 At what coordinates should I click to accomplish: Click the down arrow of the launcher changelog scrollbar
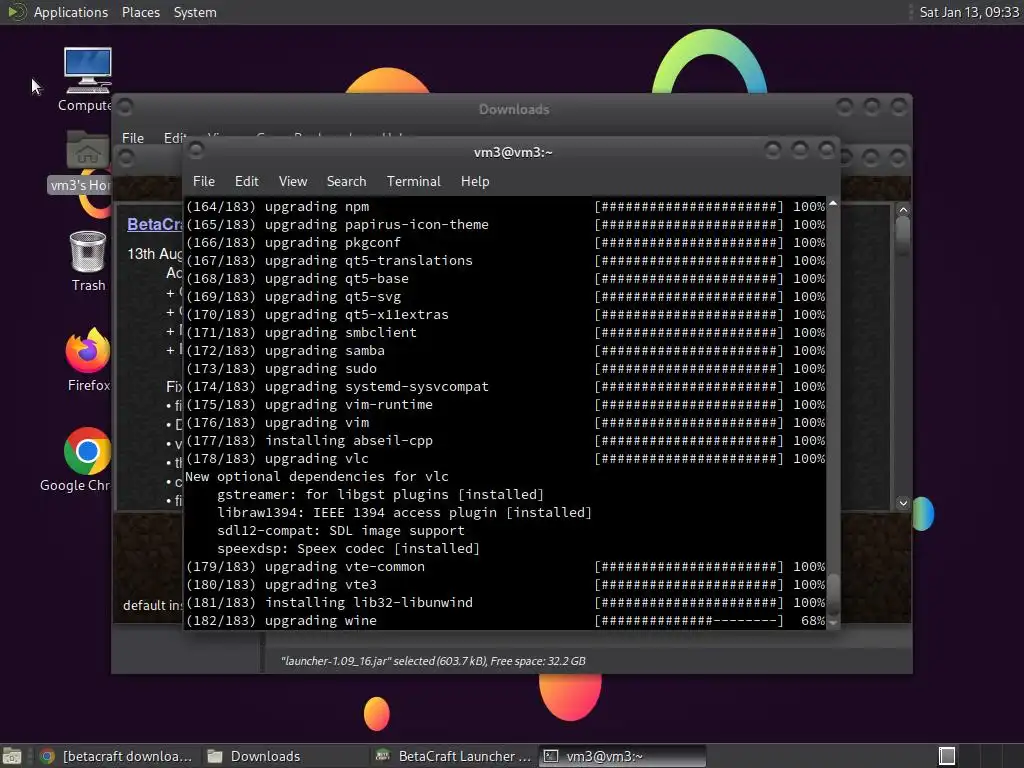tap(903, 503)
